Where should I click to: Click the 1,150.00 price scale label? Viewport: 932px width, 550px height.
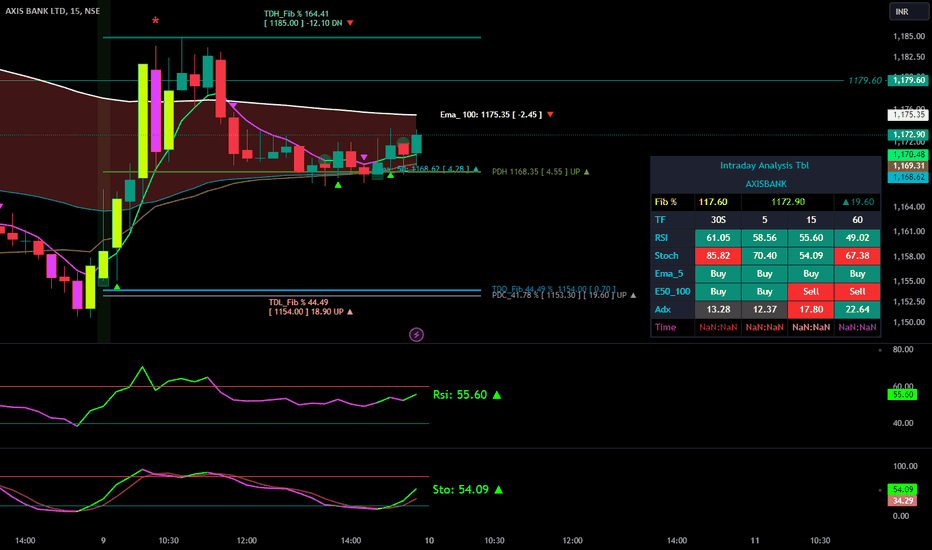pos(909,322)
